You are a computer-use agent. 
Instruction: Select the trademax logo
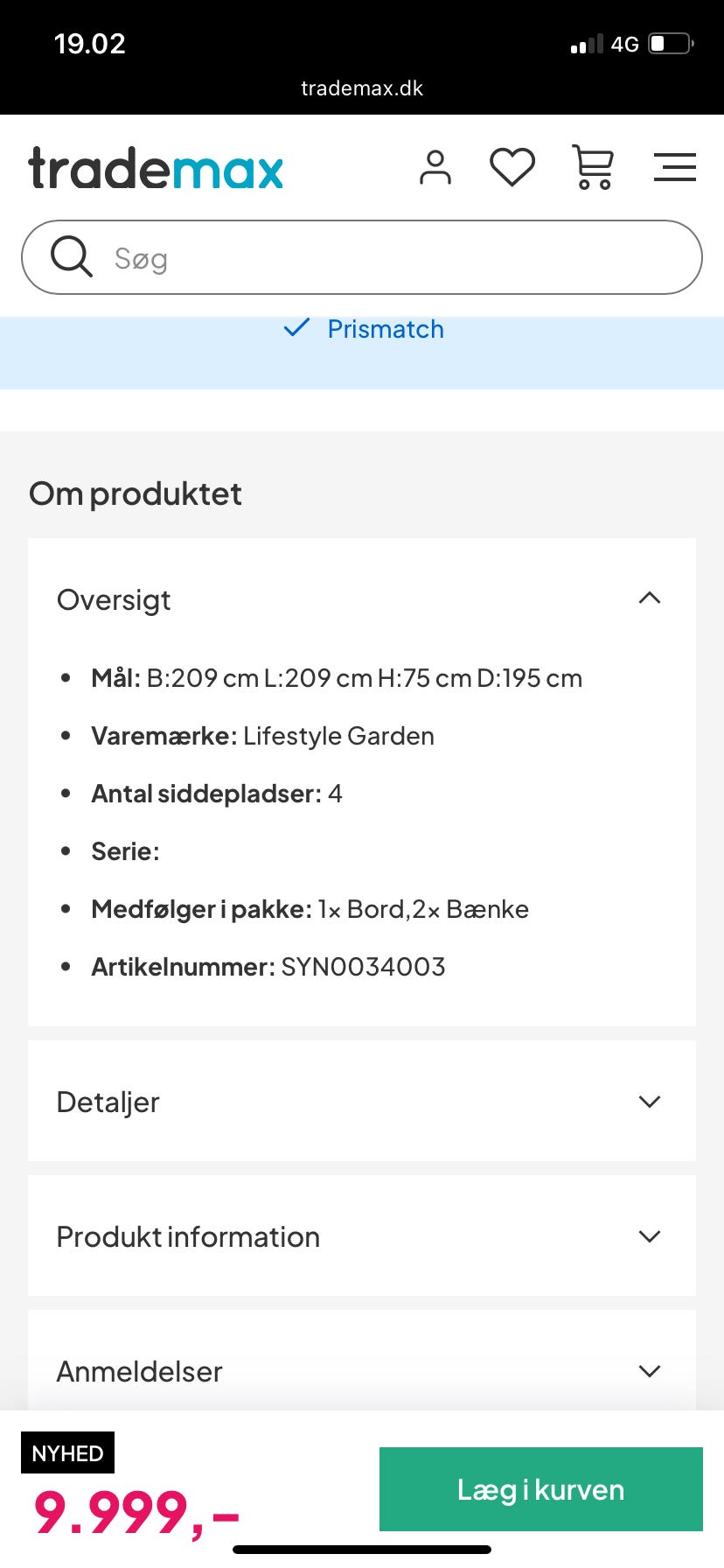155,167
